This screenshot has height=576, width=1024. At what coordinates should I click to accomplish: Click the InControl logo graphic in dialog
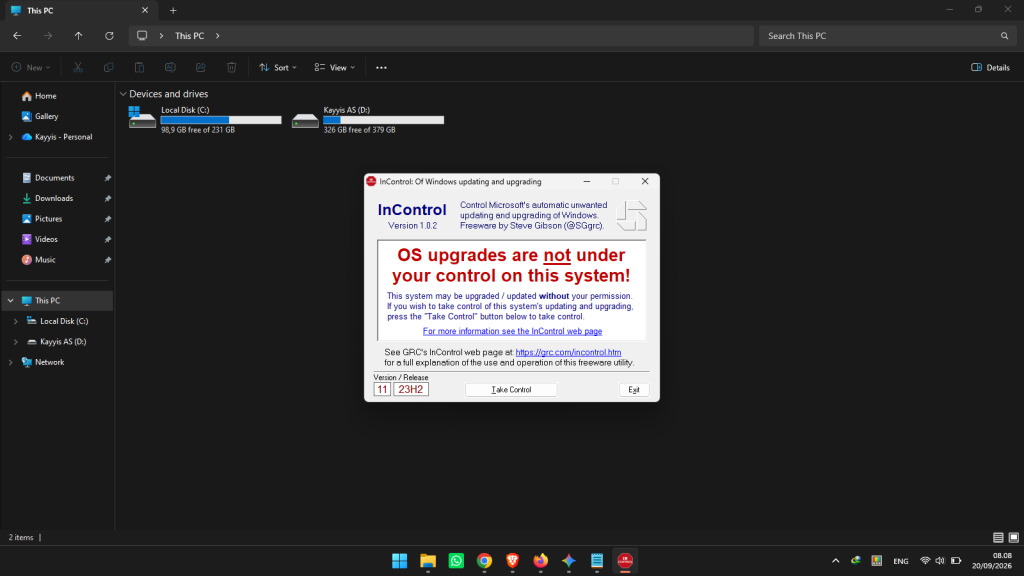click(632, 216)
